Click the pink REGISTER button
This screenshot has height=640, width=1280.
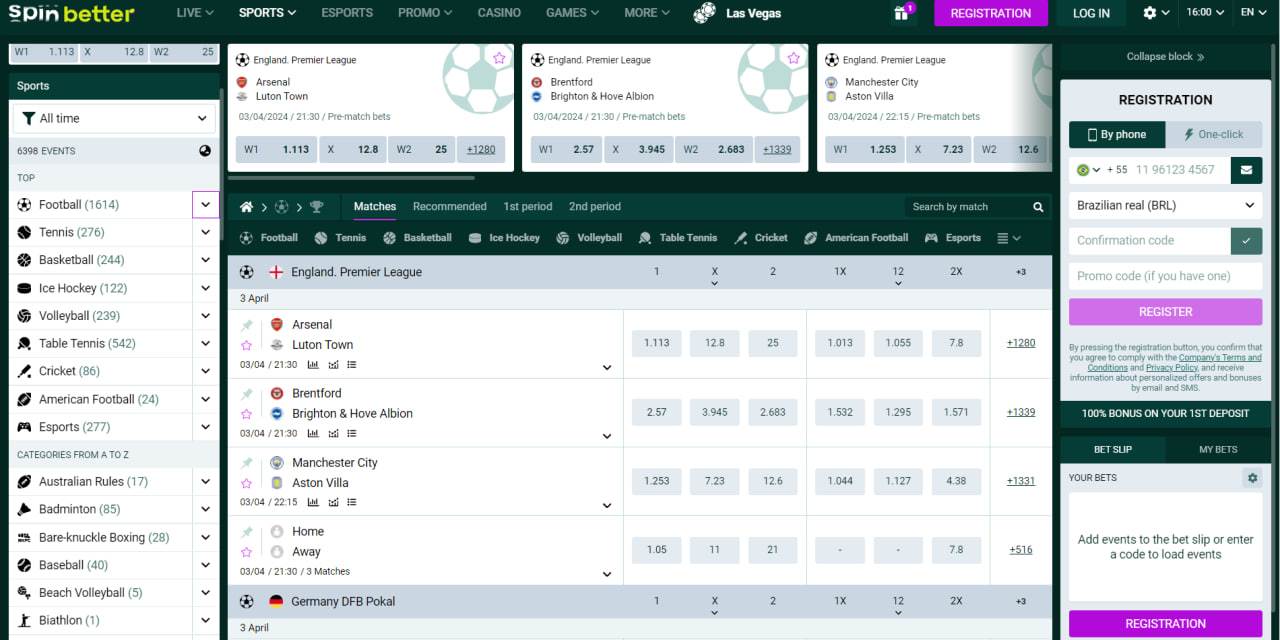(1165, 312)
